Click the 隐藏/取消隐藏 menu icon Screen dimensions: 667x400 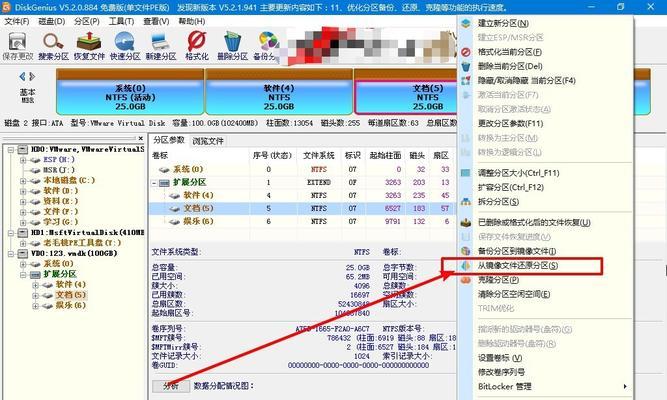(466, 80)
